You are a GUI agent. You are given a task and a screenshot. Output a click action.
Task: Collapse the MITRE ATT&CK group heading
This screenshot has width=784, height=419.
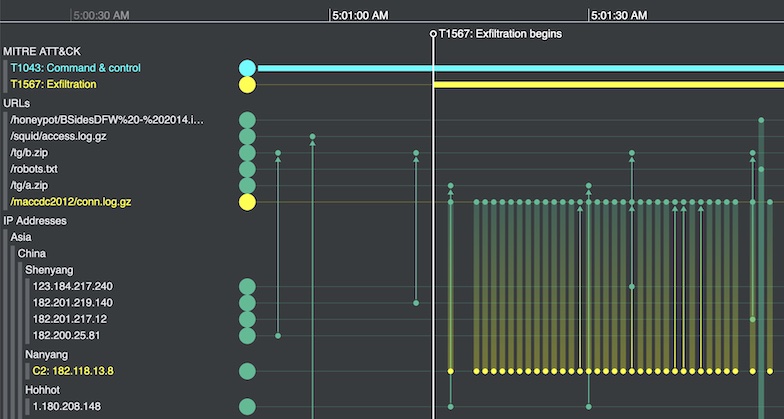pos(41,51)
